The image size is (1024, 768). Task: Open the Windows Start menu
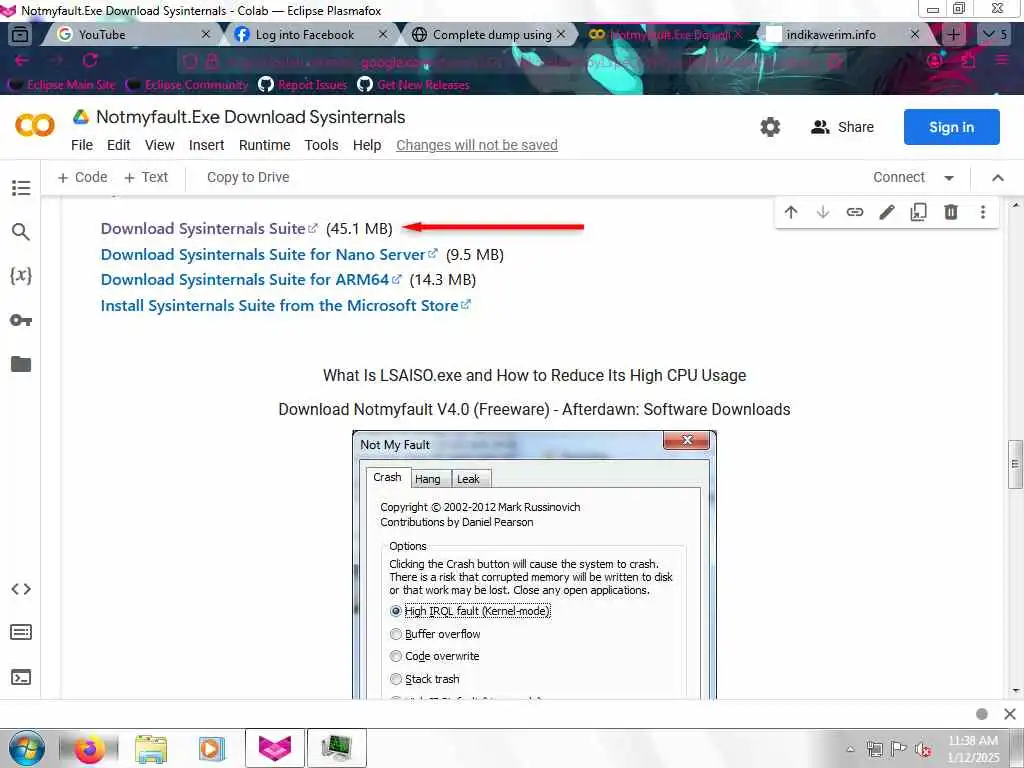(26, 748)
